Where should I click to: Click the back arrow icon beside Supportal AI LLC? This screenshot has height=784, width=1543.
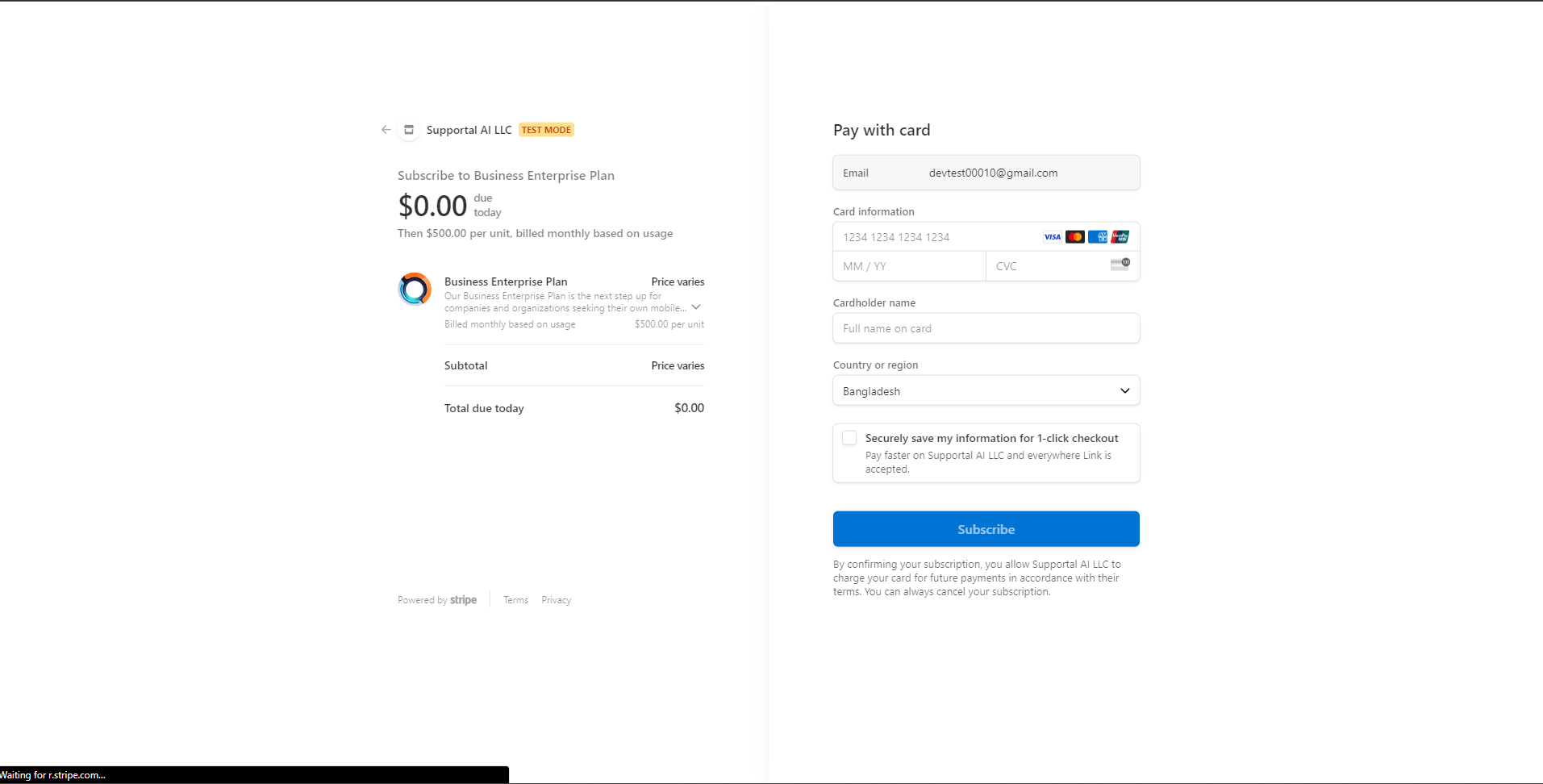pos(386,130)
